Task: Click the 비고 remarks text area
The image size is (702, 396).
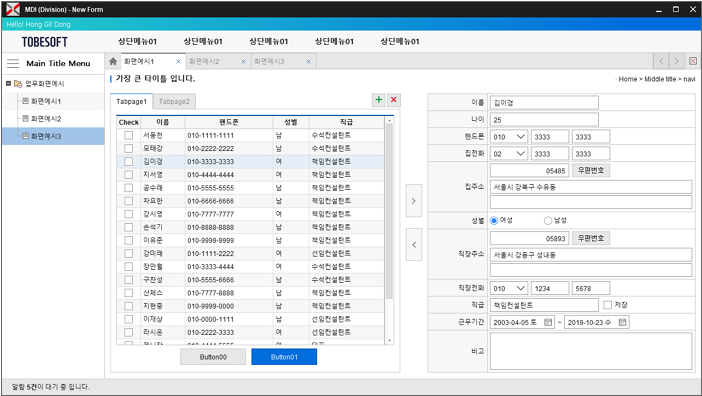Action: (x=591, y=351)
